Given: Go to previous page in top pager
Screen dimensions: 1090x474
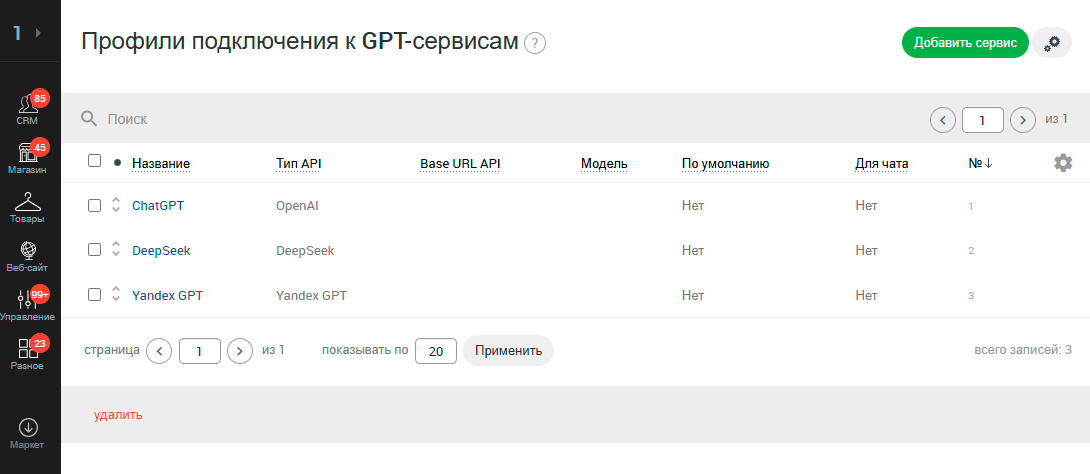Looking at the screenshot, I should [x=943, y=120].
